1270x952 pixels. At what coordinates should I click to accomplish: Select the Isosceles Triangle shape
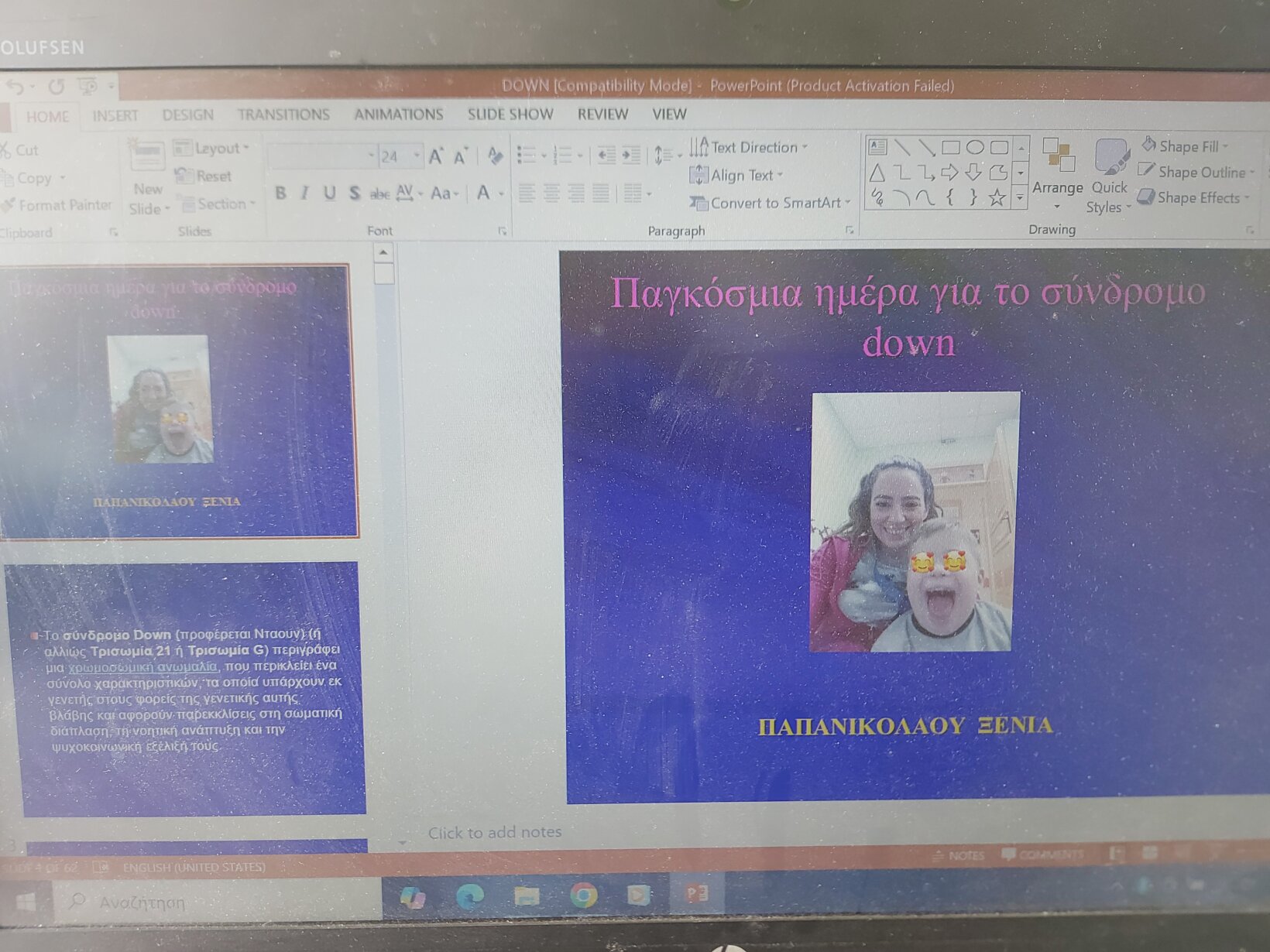[877, 172]
